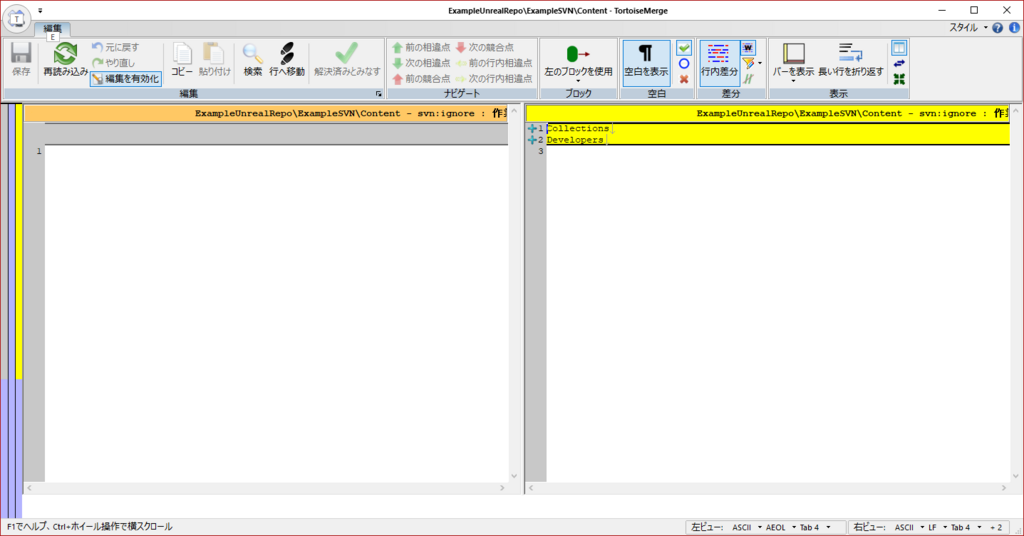Viewport: 1024px width, 536px height.
Task: Toggle 行内差分 inline diff
Action: click(x=719, y=63)
